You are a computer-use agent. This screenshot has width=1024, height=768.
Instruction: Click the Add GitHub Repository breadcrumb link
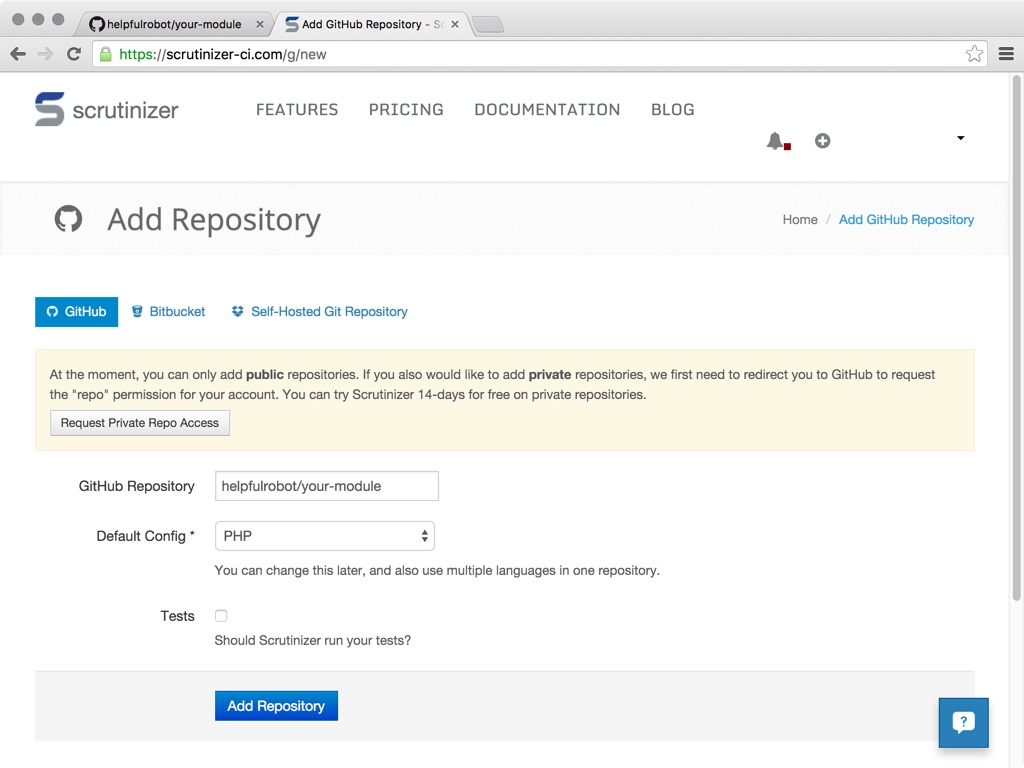pyautogui.click(x=906, y=219)
